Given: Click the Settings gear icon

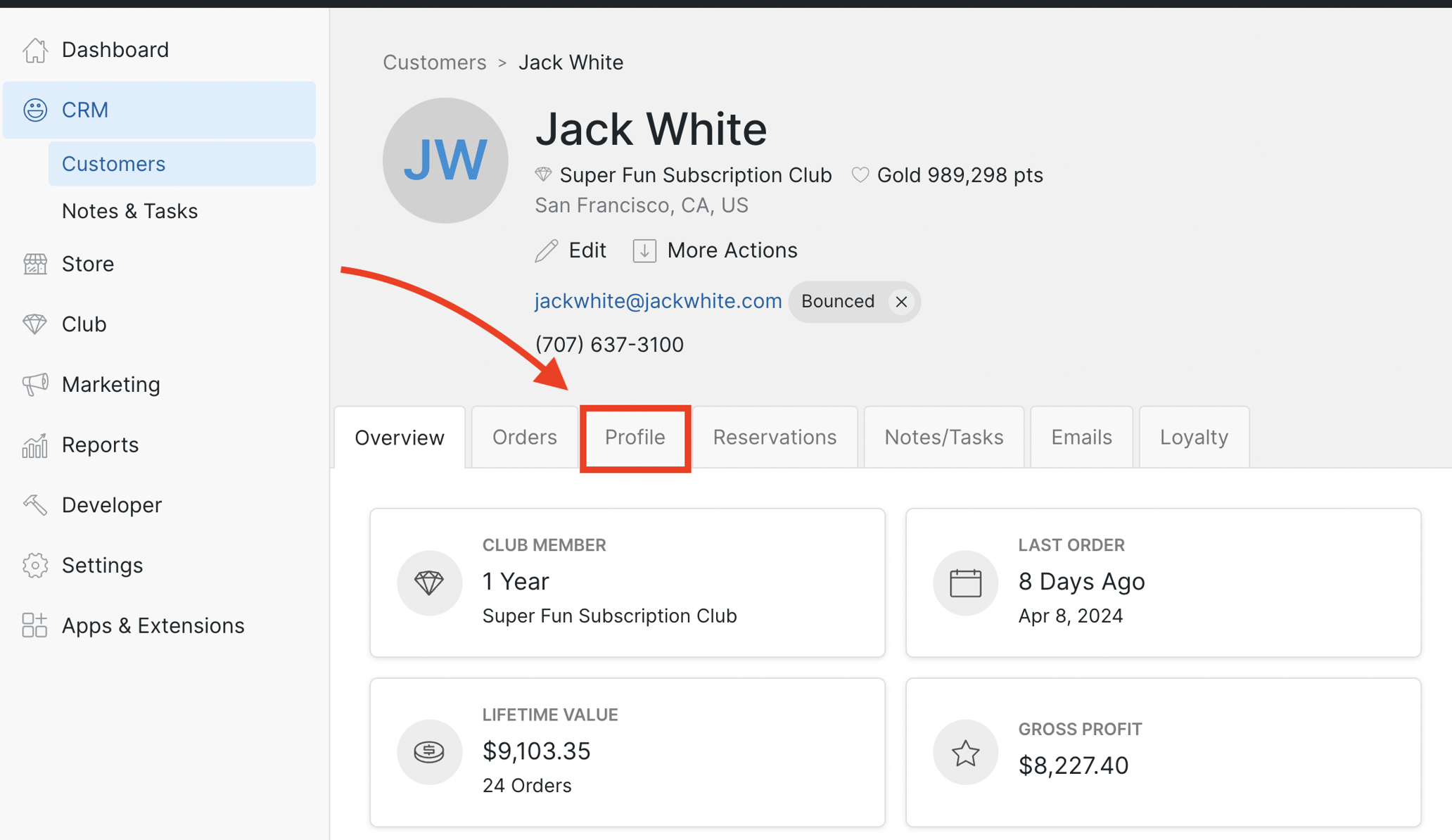Looking at the screenshot, I should click(x=34, y=566).
